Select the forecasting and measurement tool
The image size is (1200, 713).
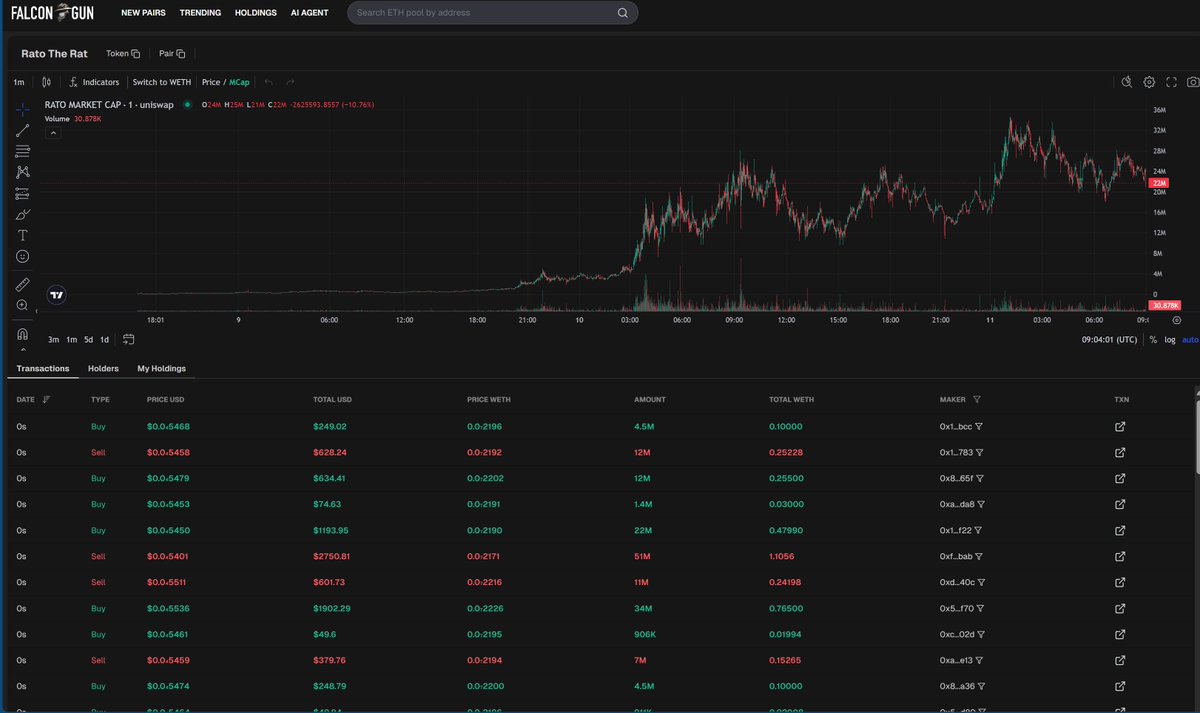pos(22,193)
